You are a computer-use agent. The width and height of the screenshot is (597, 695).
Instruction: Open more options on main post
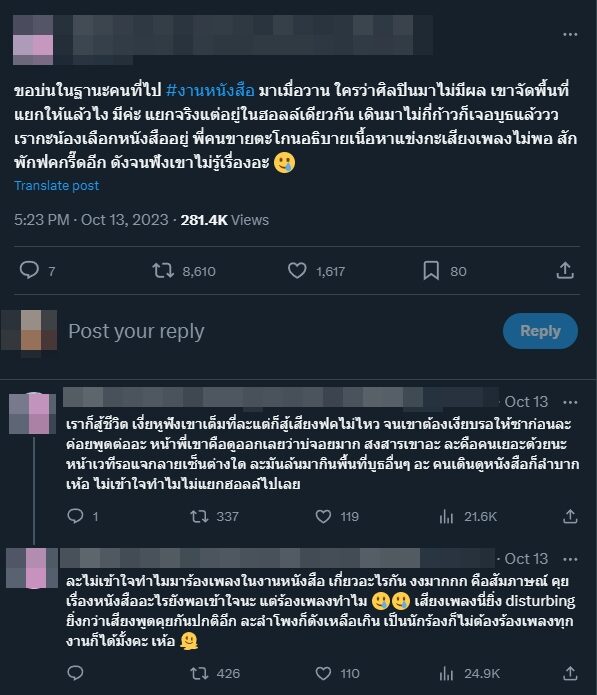(570, 35)
